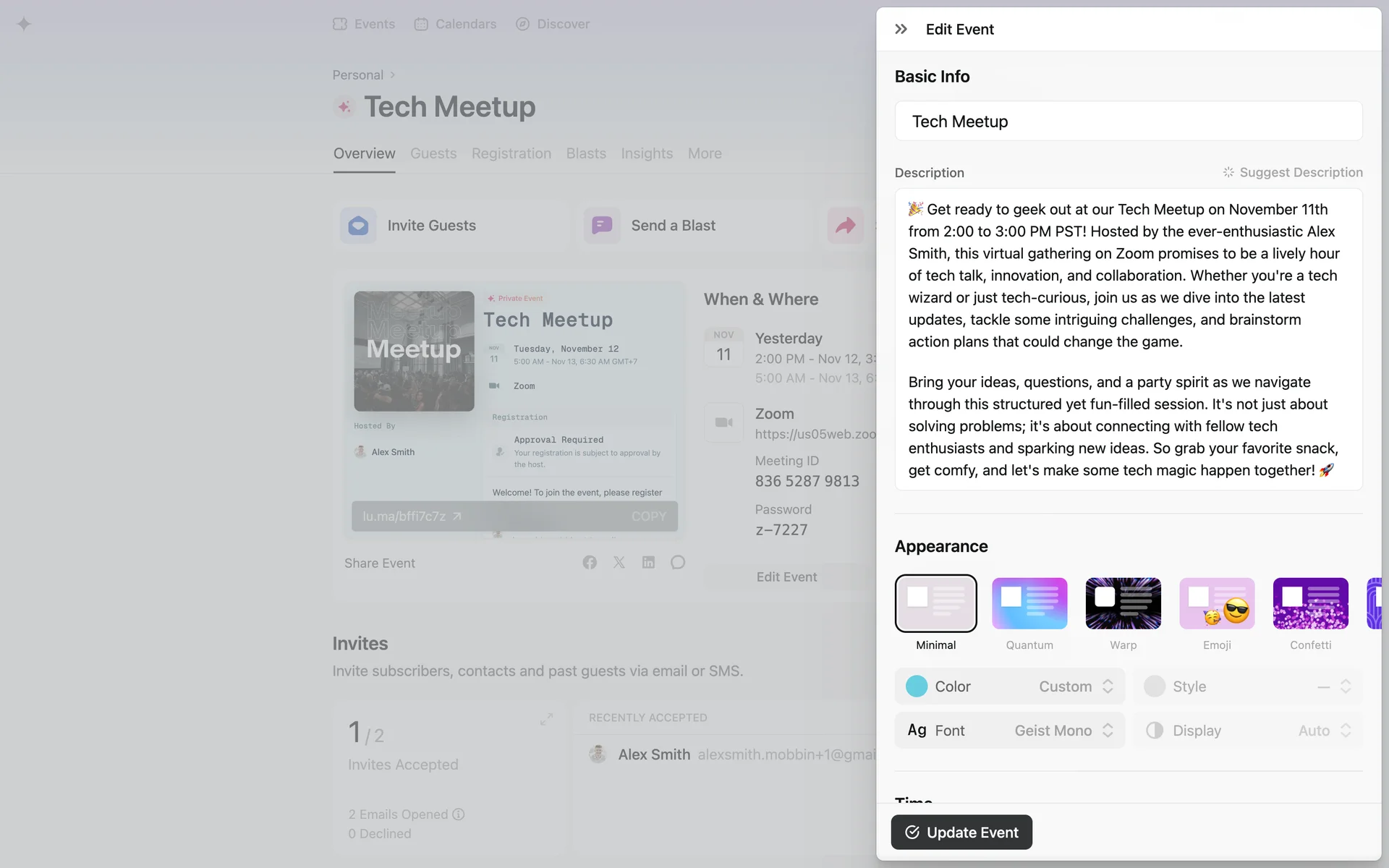Click the Update Event button

(x=961, y=833)
